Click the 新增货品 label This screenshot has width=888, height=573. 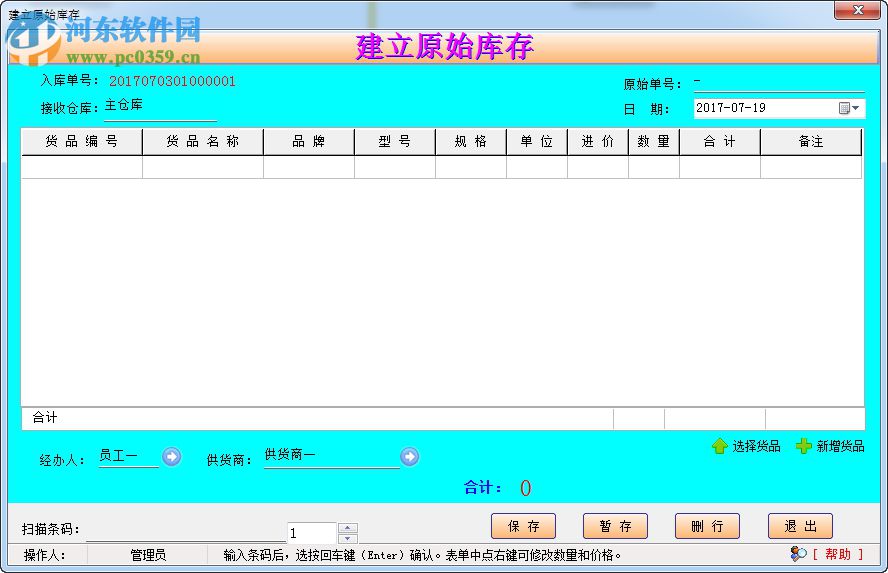coord(840,446)
